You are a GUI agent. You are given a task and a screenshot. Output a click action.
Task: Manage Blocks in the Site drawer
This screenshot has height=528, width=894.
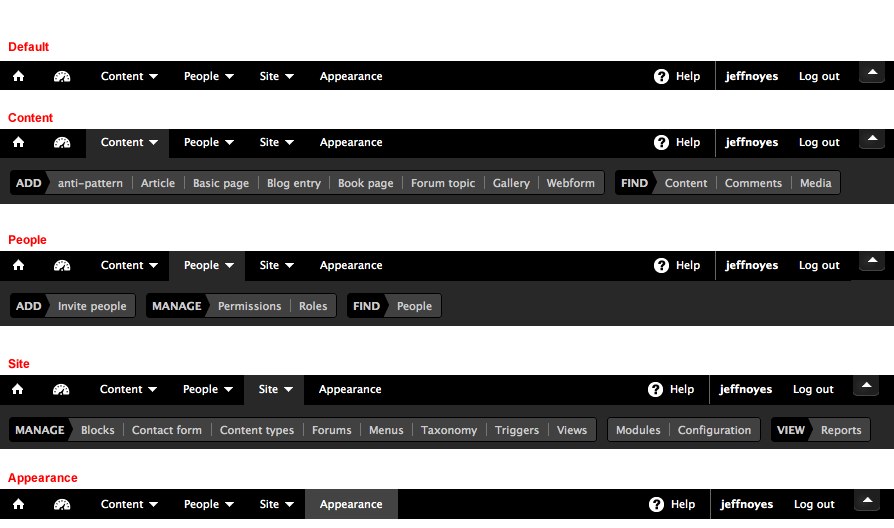click(97, 430)
